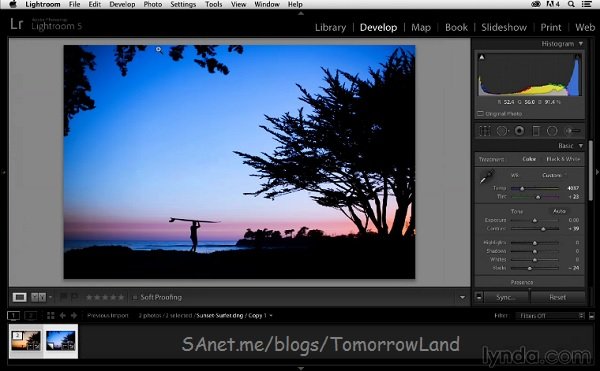Image resolution: width=600 pixels, height=371 pixels.
Task: Select the Adjustment Brush tool
Action: (573, 131)
